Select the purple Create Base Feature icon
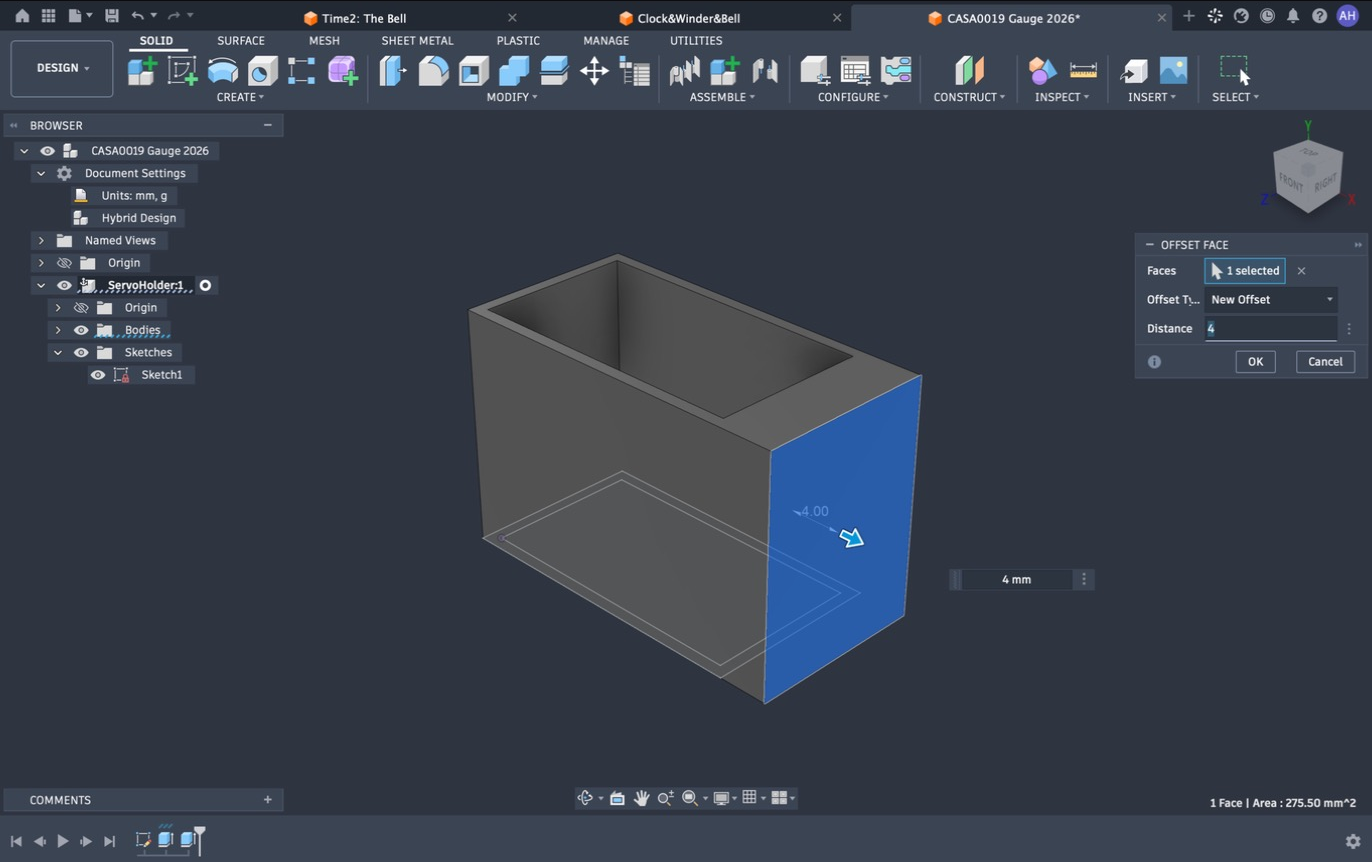Screen dimensions: 1372x862 [x=342, y=71]
